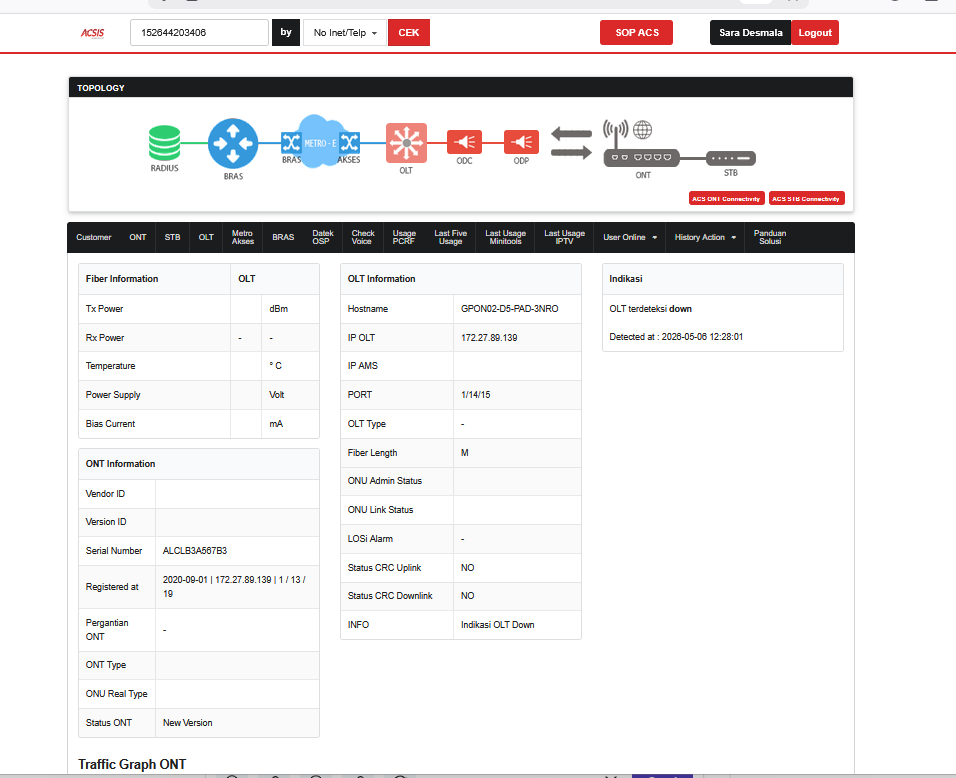The height and width of the screenshot is (778, 956).
Task: Click the LOSi Alarm row label
Action: tap(370, 539)
